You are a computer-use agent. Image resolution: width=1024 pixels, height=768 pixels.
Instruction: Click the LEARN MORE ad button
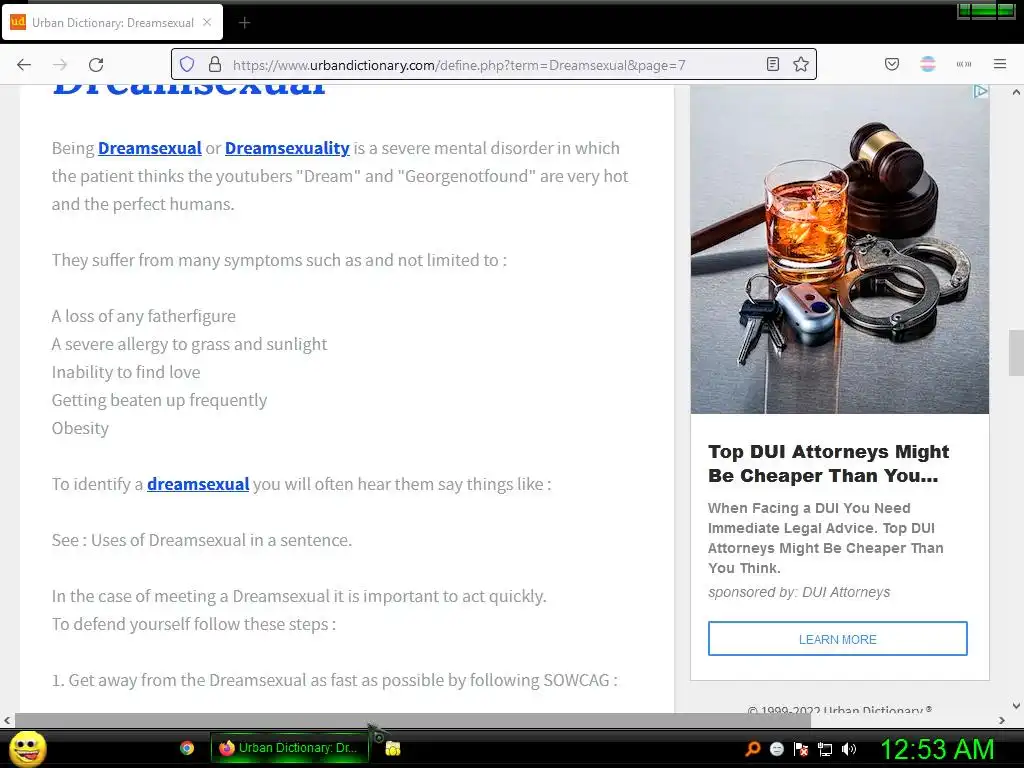click(838, 639)
